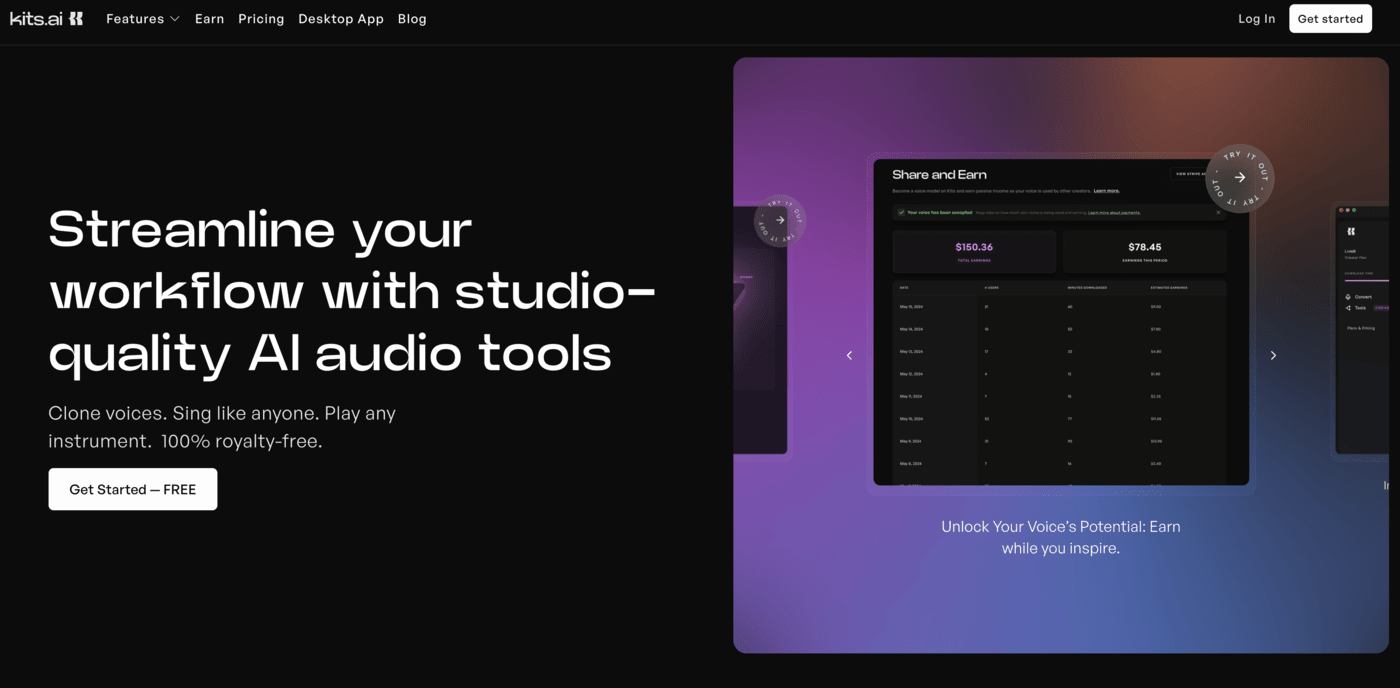Visit the Blog from the top navigation

tap(412, 18)
